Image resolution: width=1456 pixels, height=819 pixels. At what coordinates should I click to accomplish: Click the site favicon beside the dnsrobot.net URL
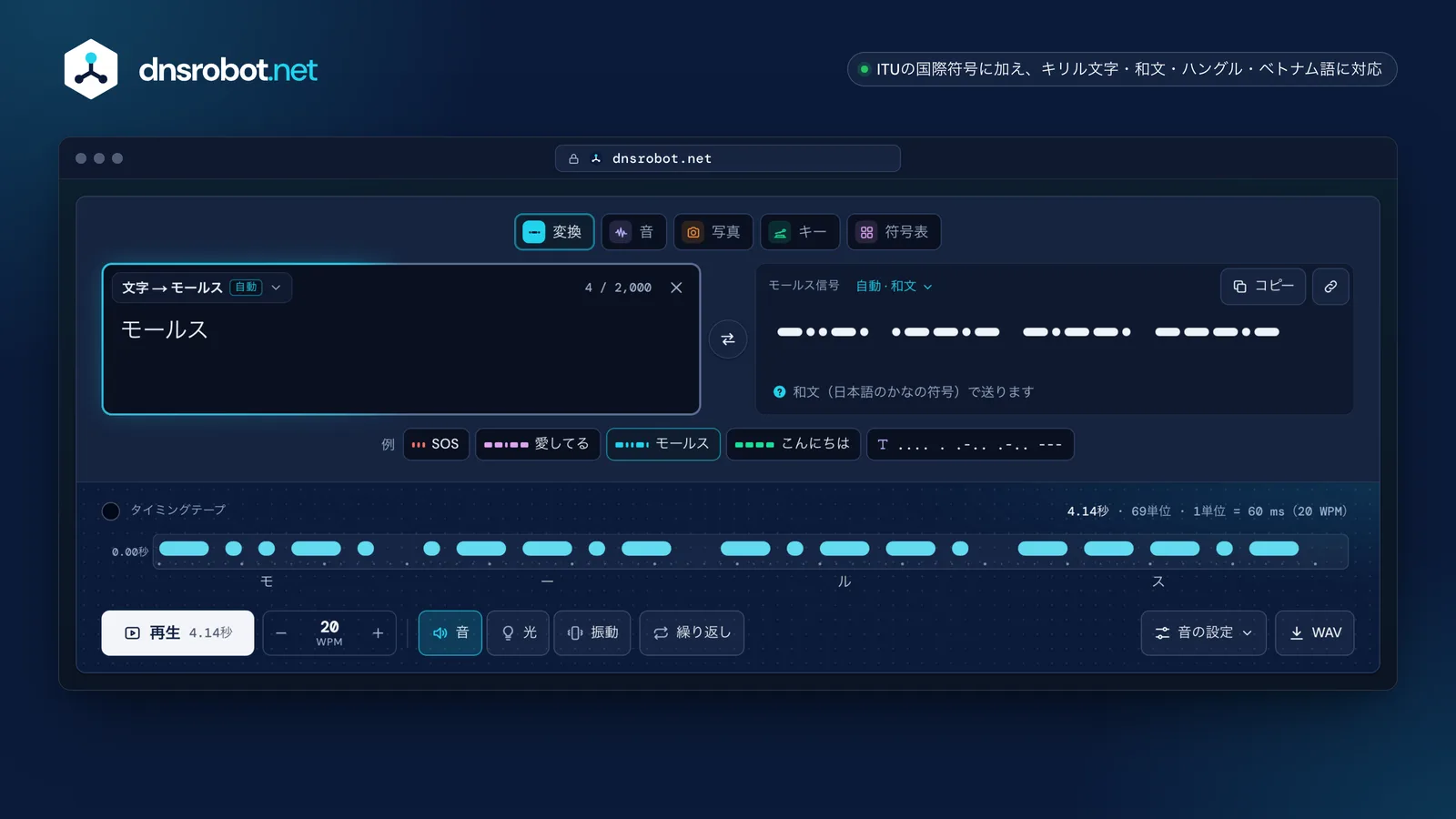pos(596,158)
